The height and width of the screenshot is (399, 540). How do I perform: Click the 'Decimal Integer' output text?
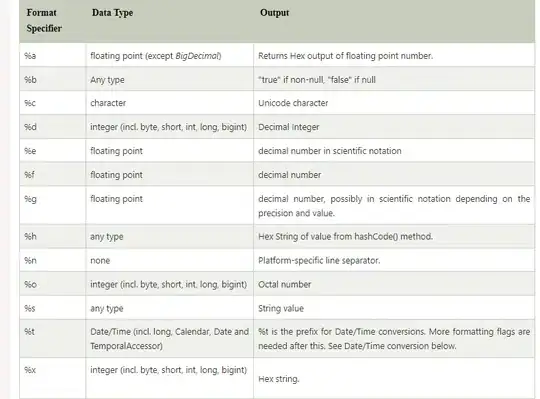point(289,127)
